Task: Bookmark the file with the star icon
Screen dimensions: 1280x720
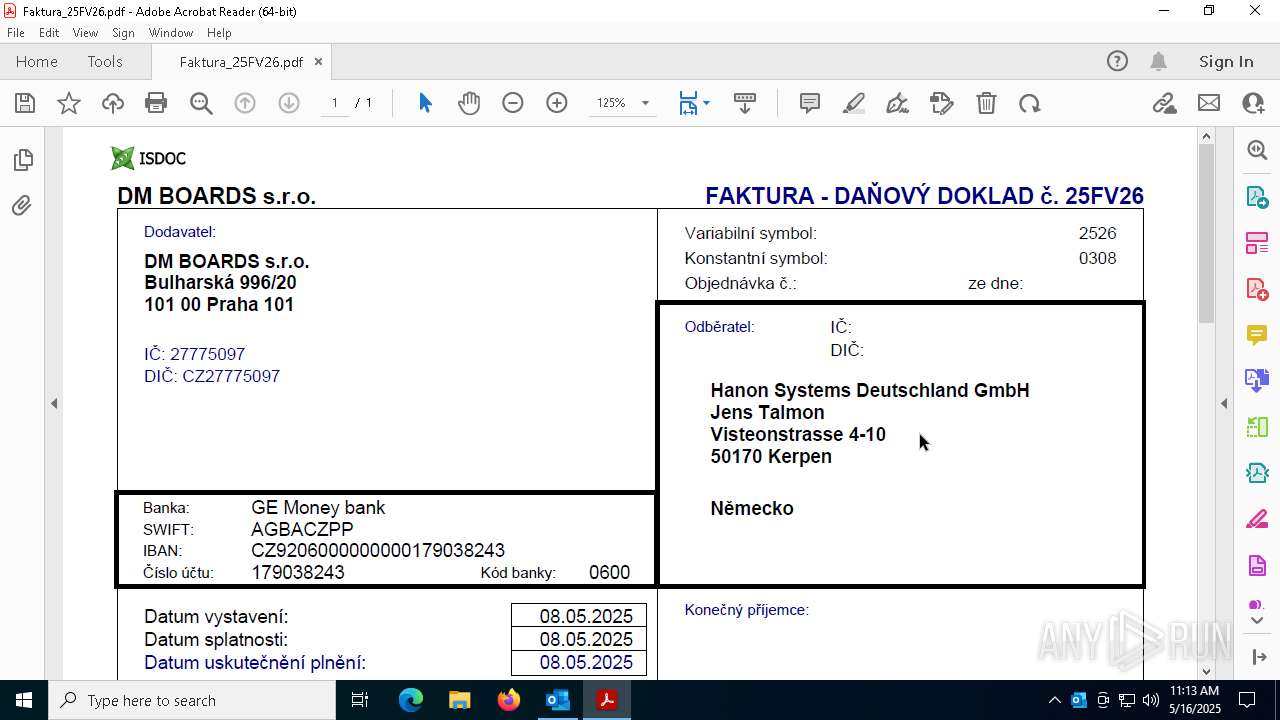Action: click(x=69, y=103)
